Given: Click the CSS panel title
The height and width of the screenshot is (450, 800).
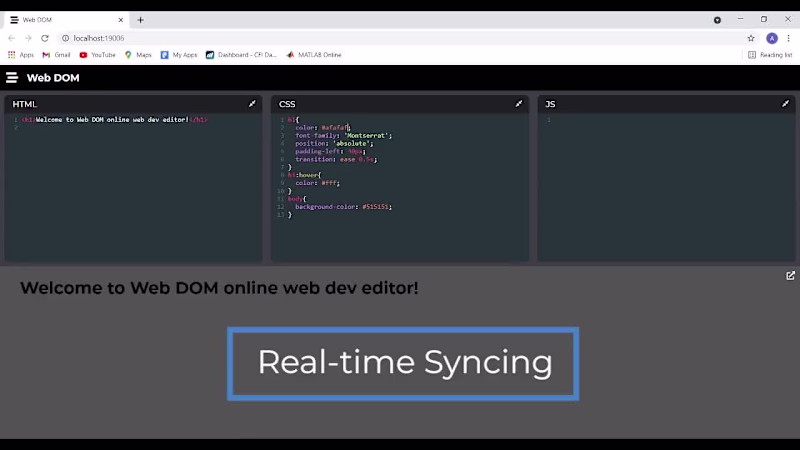Looking at the screenshot, I should point(287,104).
